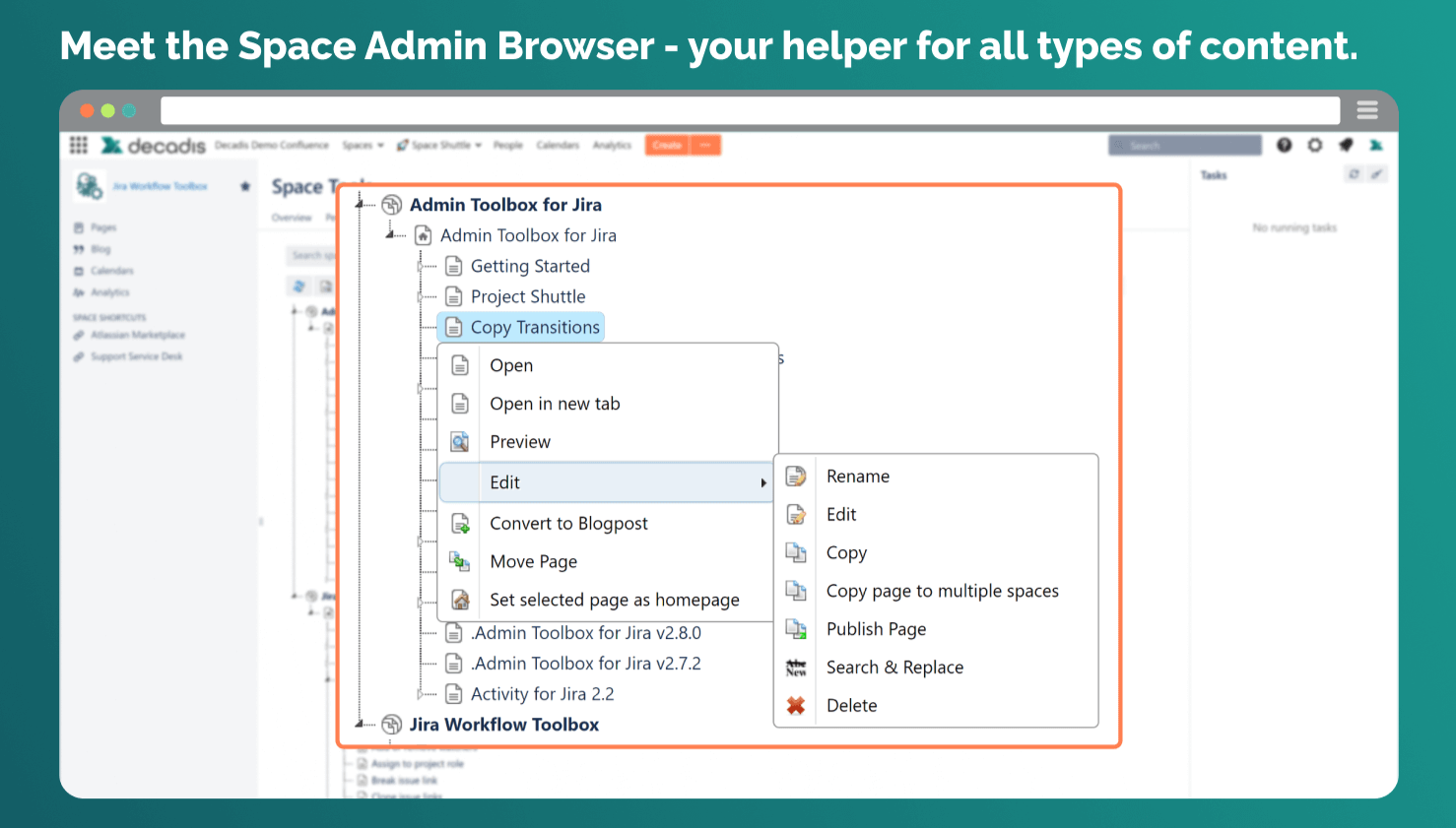Choose Open in the context menu
The height and width of the screenshot is (828, 1456).
608,365
